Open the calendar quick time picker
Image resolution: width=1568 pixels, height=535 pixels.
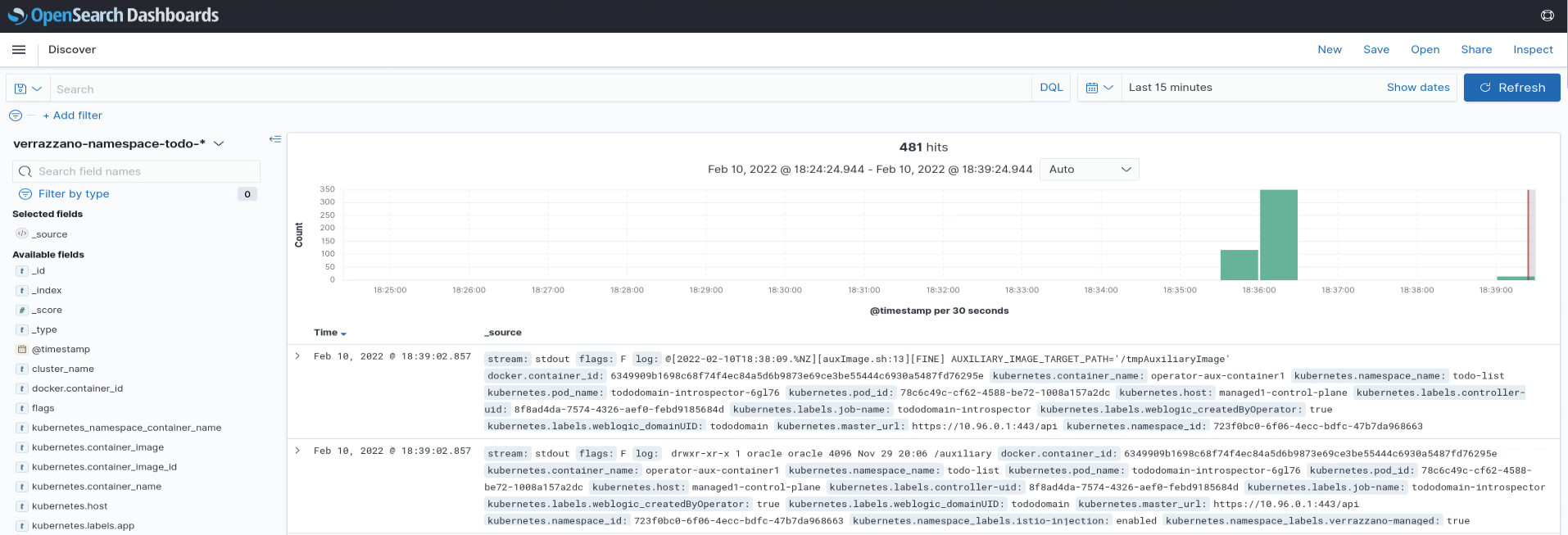(1099, 88)
